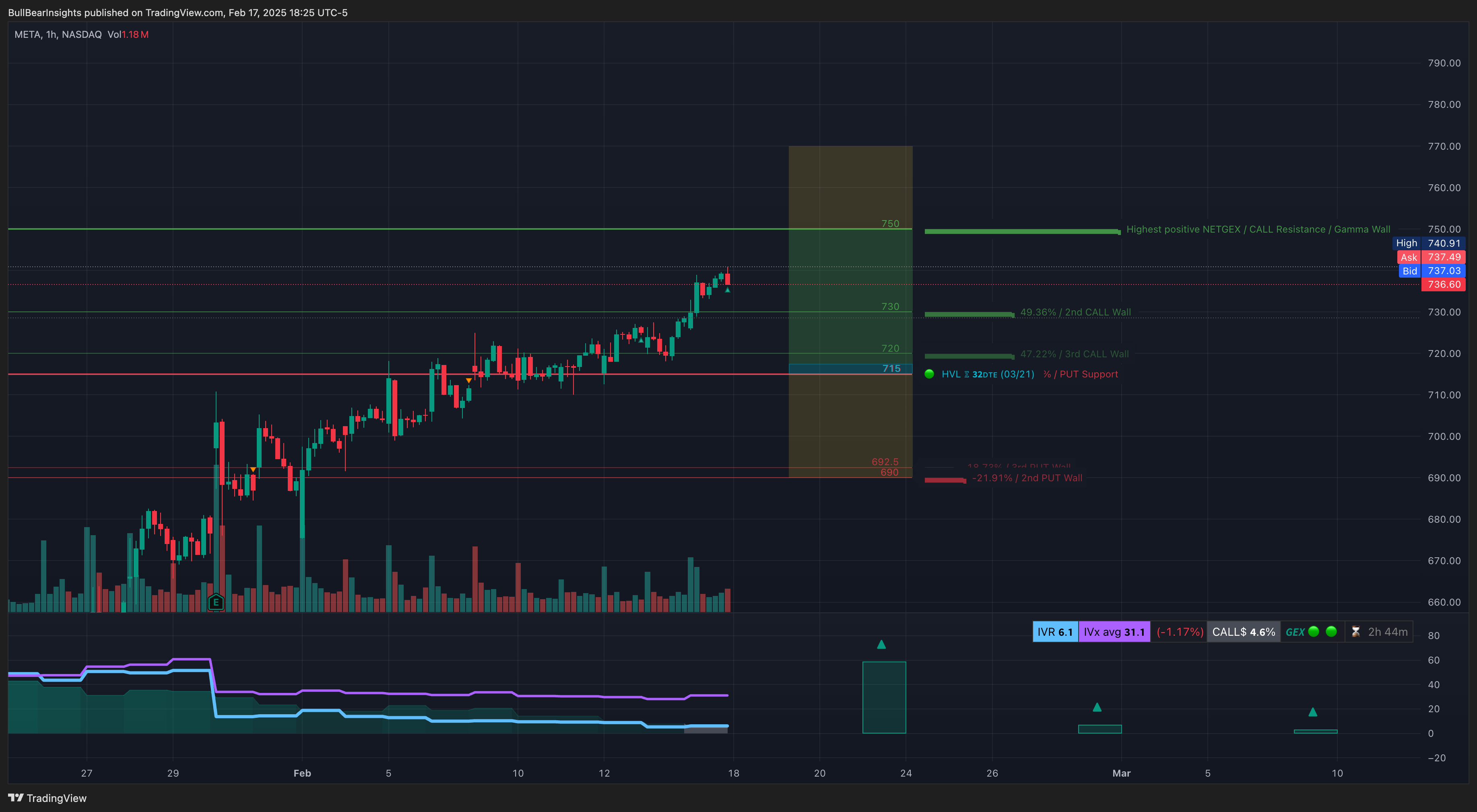Click the Gamma Wall resistance label

point(1258,229)
